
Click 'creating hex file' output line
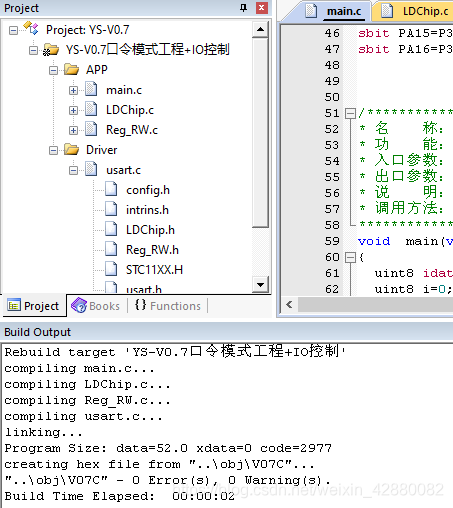coord(159,464)
